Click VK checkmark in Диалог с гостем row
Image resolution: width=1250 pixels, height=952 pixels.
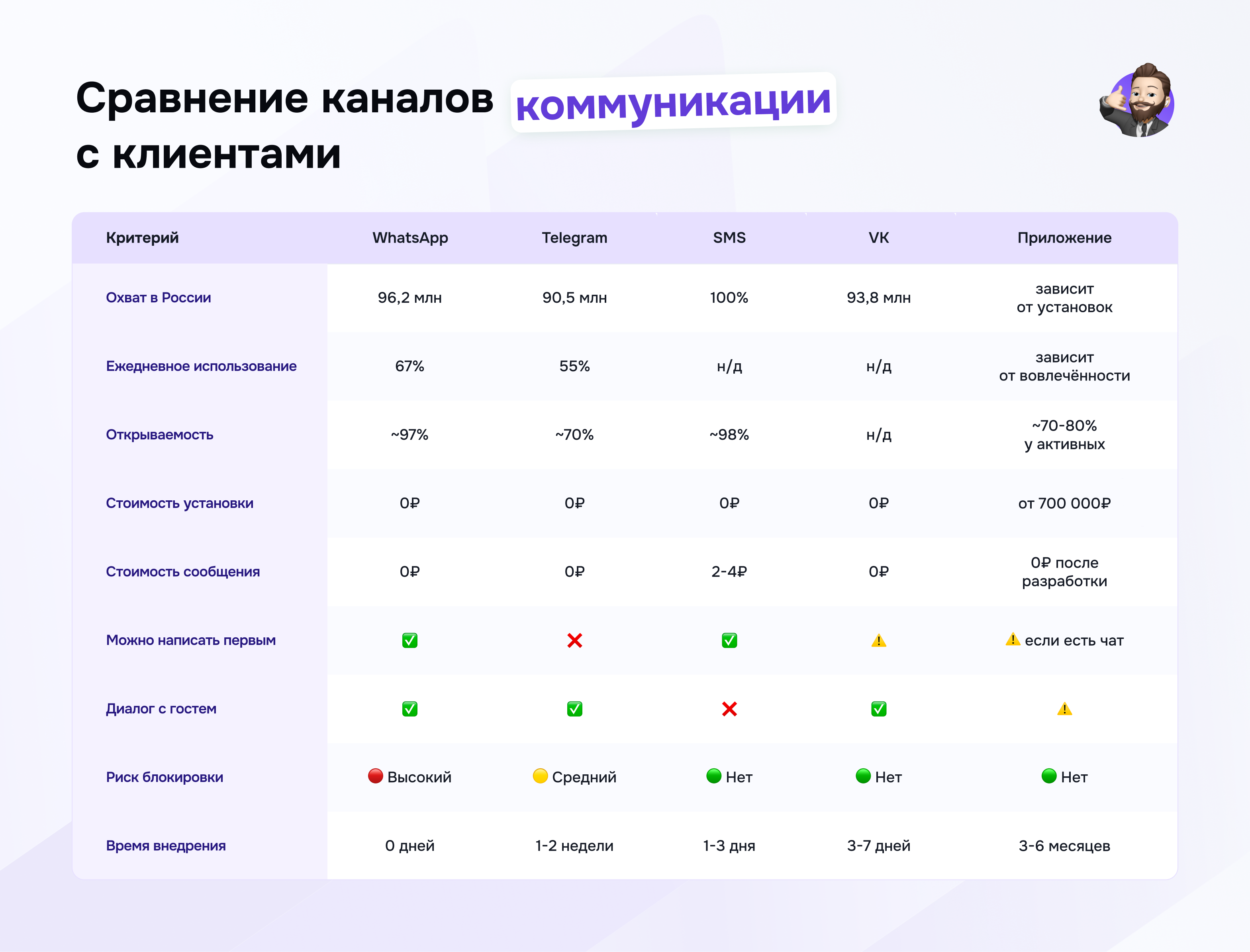pyautogui.click(x=878, y=709)
